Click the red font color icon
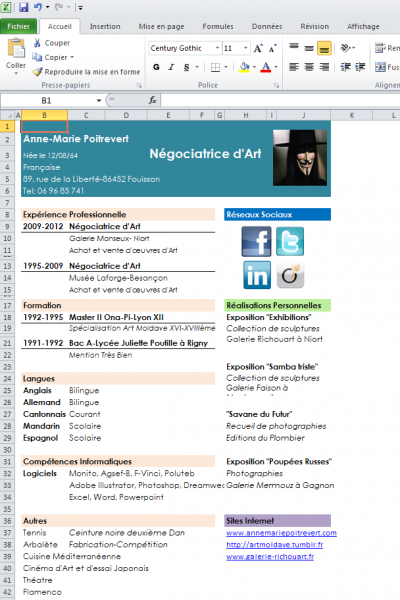The image size is (400, 600). tap(266, 67)
